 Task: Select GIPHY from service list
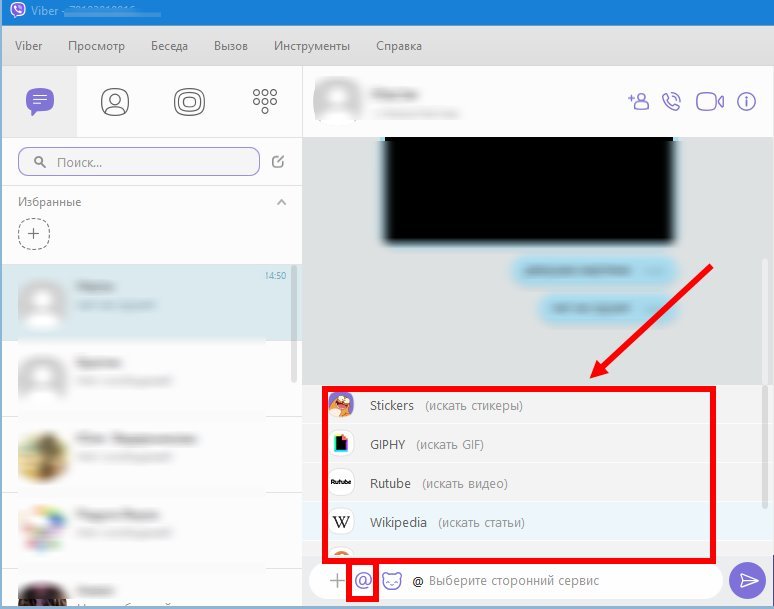391,444
